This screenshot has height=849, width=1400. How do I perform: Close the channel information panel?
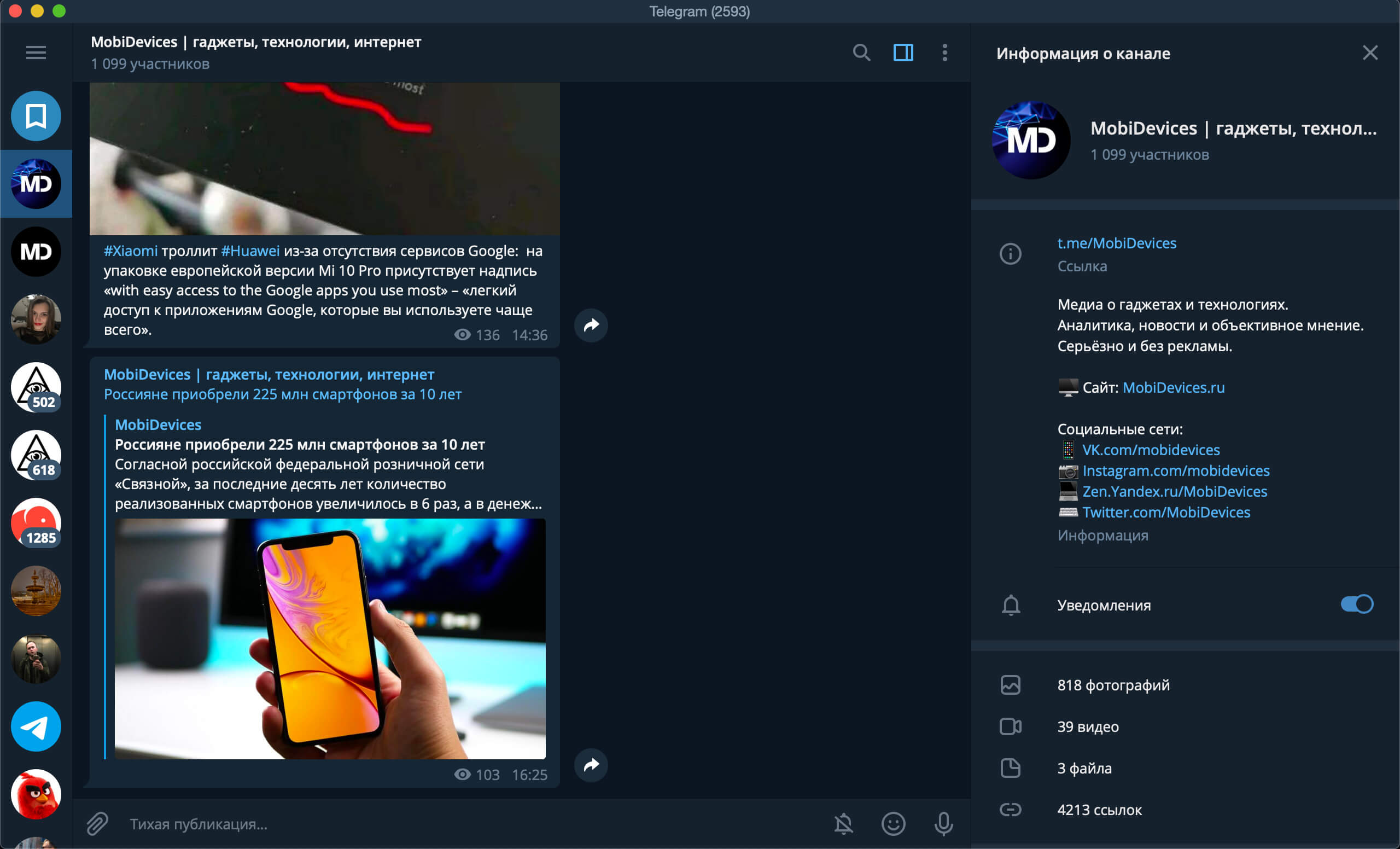[x=1370, y=53]
